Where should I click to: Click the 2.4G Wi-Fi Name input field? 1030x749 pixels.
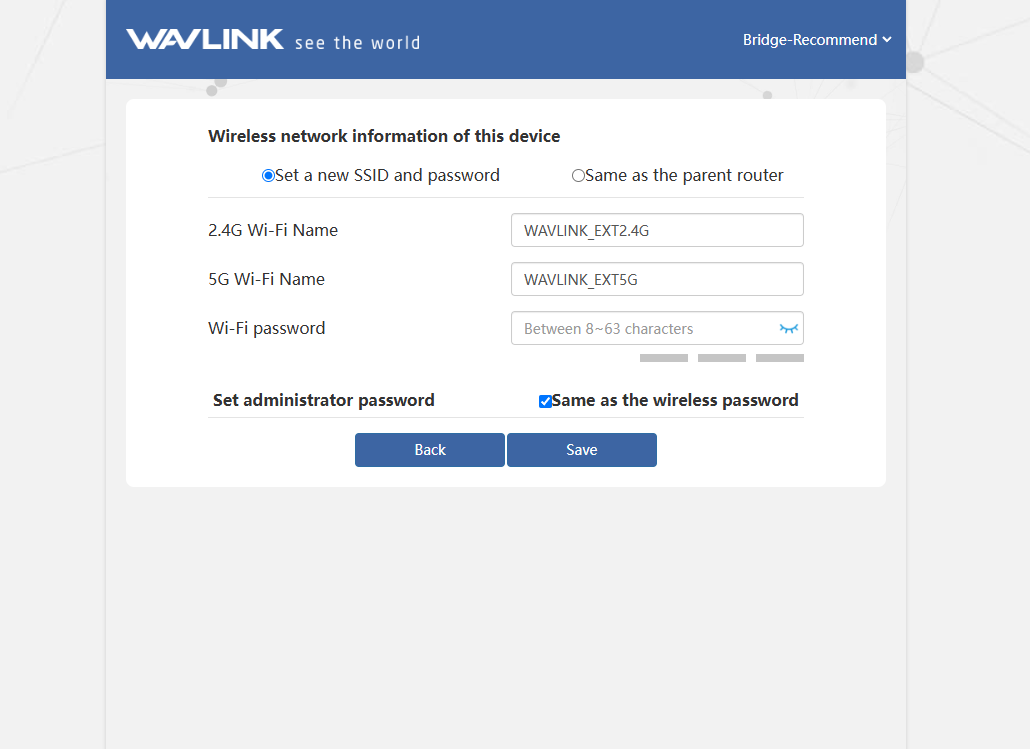pos(656,230)
